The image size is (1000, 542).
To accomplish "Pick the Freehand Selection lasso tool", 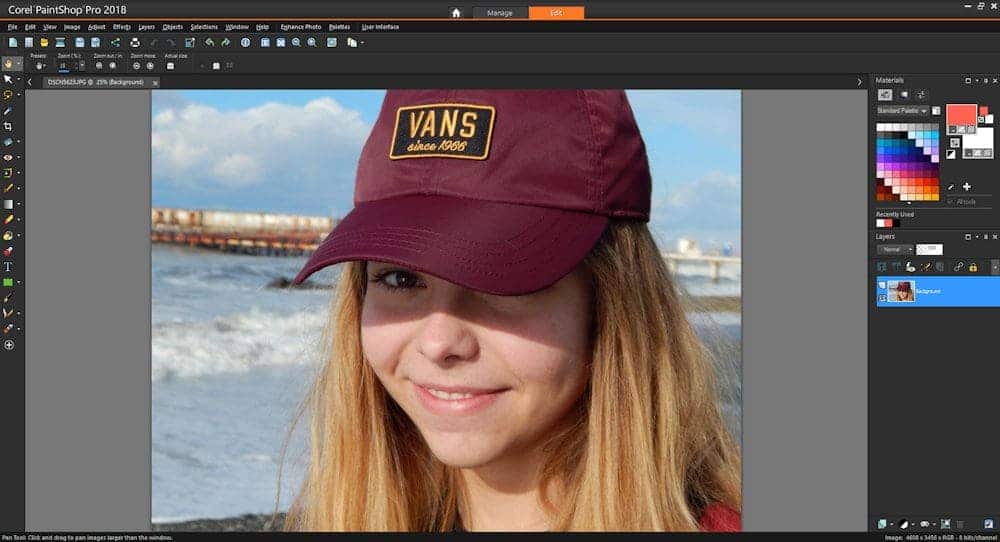I will [8, 94].
